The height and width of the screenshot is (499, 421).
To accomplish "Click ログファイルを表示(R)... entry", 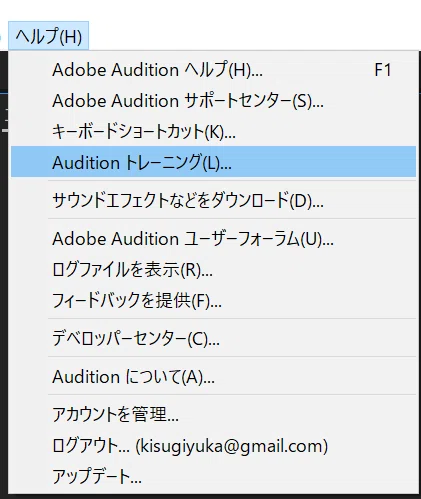I will [x=213, y=269].
